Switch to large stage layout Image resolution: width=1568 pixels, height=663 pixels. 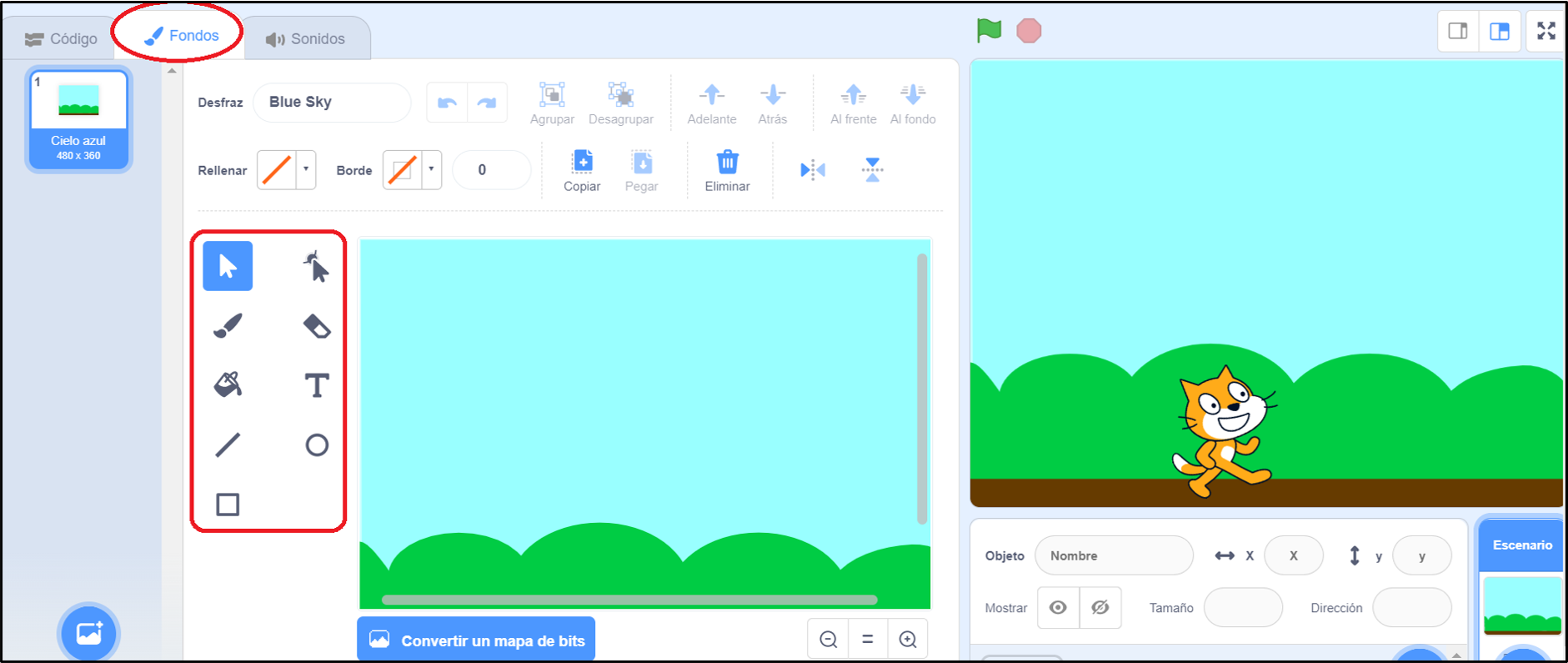pos(1499,32)
